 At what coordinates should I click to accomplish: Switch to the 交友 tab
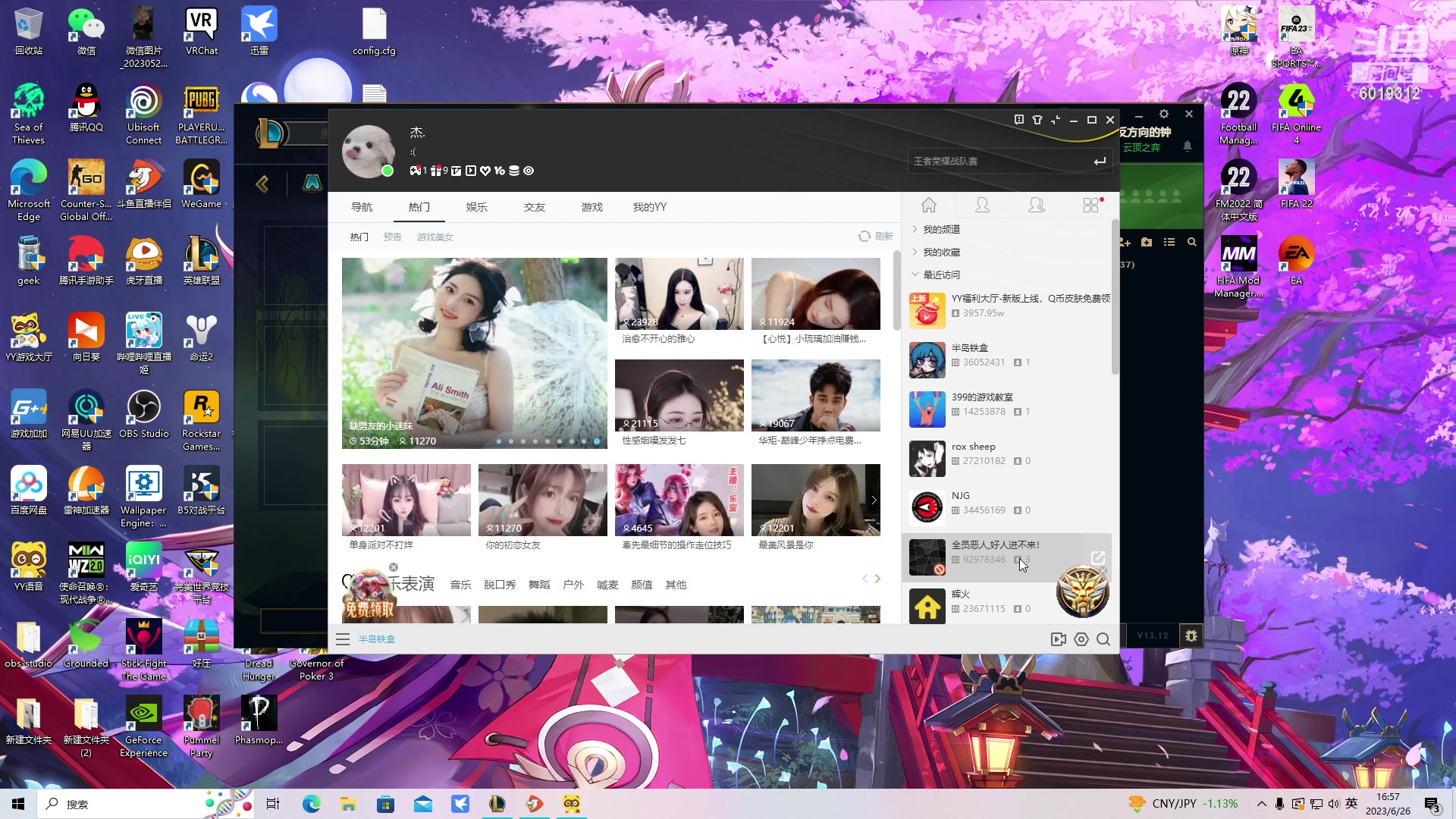[x=535, y=207]
